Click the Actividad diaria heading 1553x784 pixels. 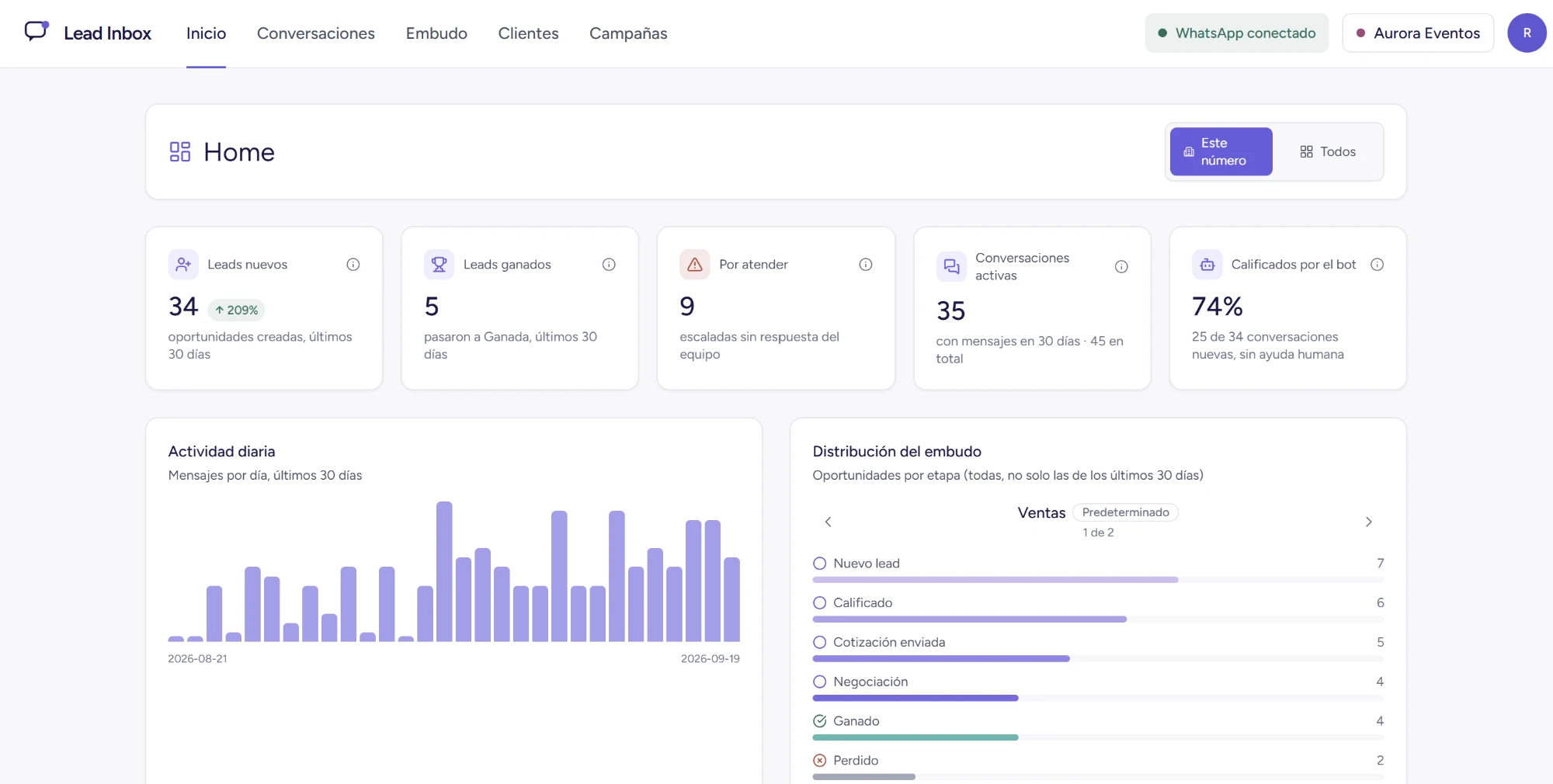pyautogui.click(x=221, y=451)
